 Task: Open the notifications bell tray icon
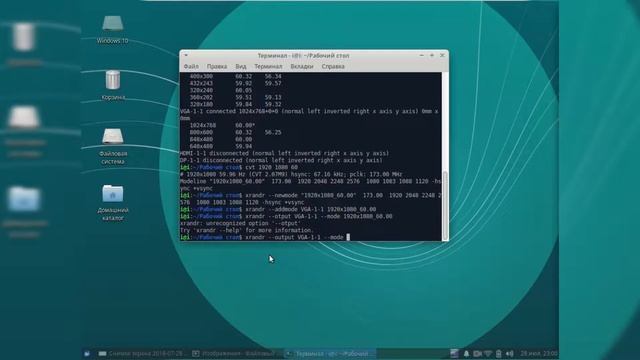pos(466,353)
